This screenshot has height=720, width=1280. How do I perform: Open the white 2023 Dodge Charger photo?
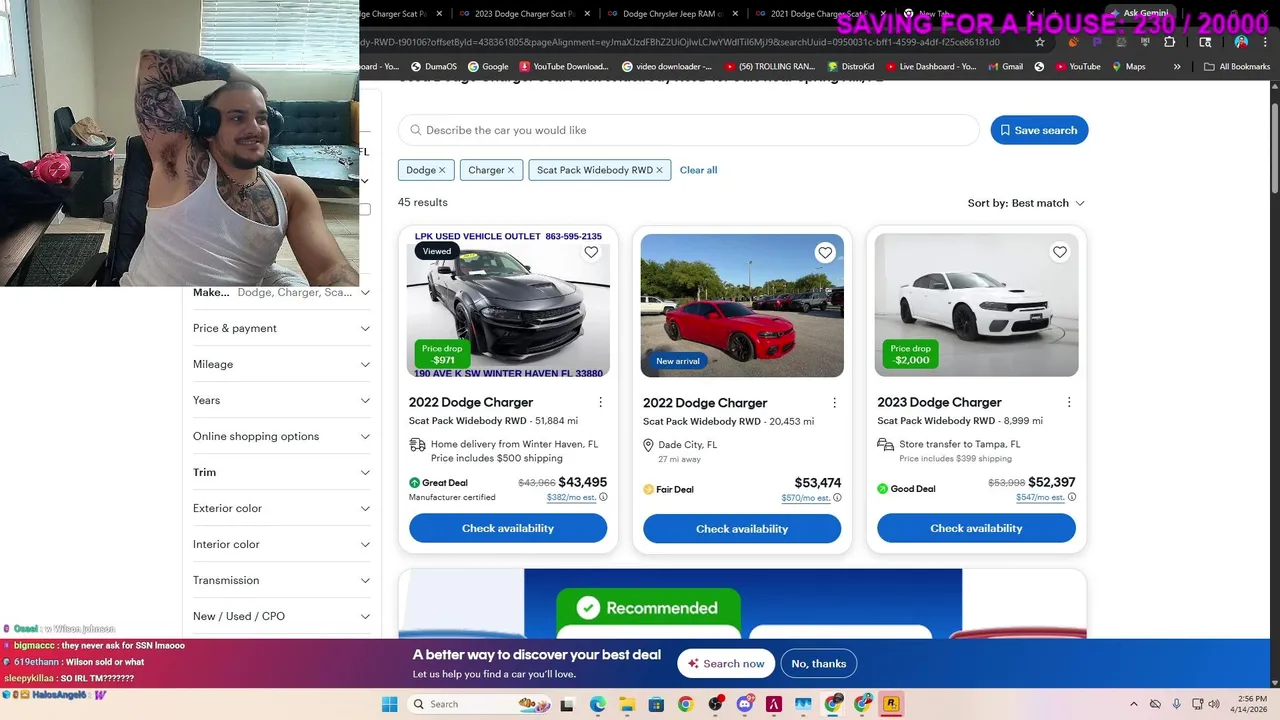pyautogui.click(x=976, y=305)
